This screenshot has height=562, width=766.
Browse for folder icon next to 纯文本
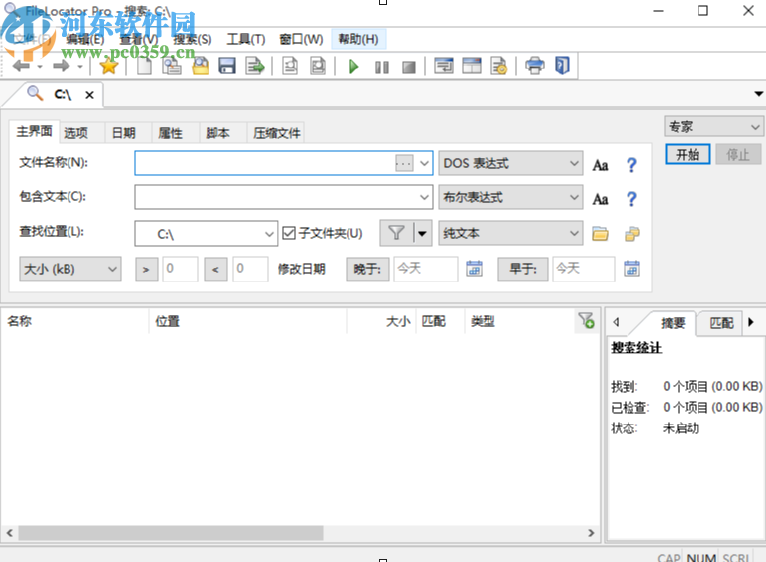(600, 234)
